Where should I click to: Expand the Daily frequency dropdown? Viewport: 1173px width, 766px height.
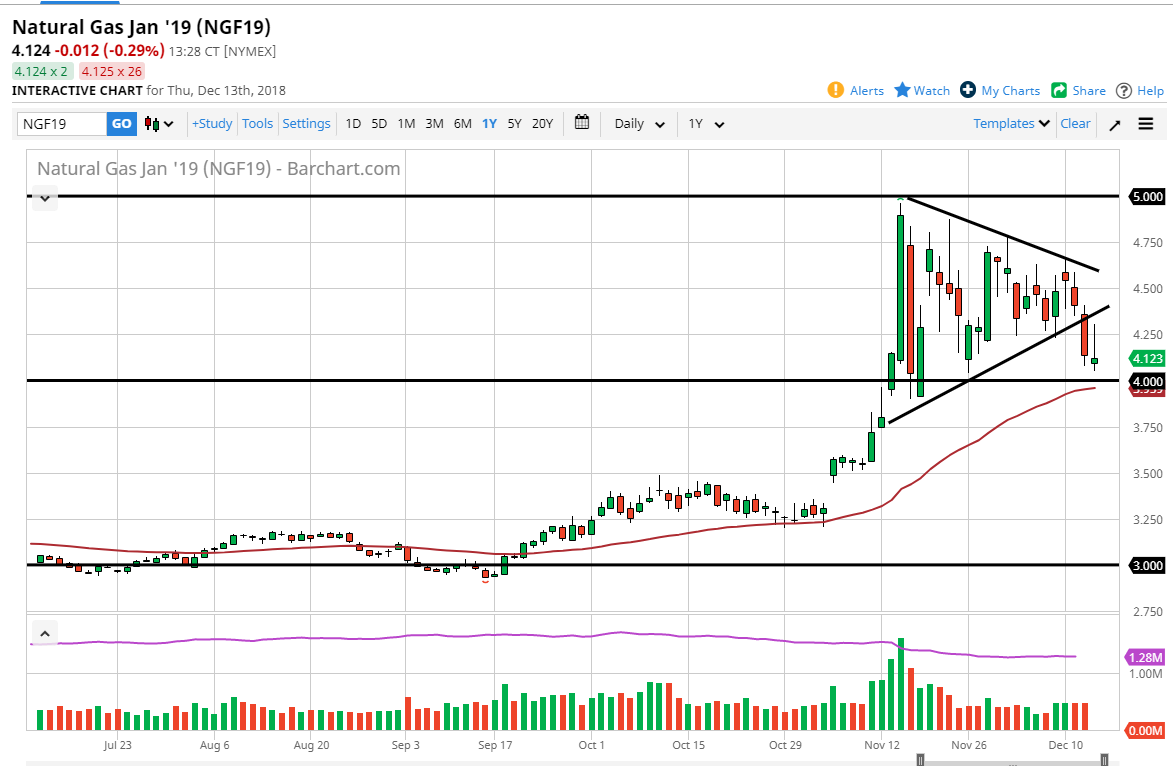pos(639,124)
